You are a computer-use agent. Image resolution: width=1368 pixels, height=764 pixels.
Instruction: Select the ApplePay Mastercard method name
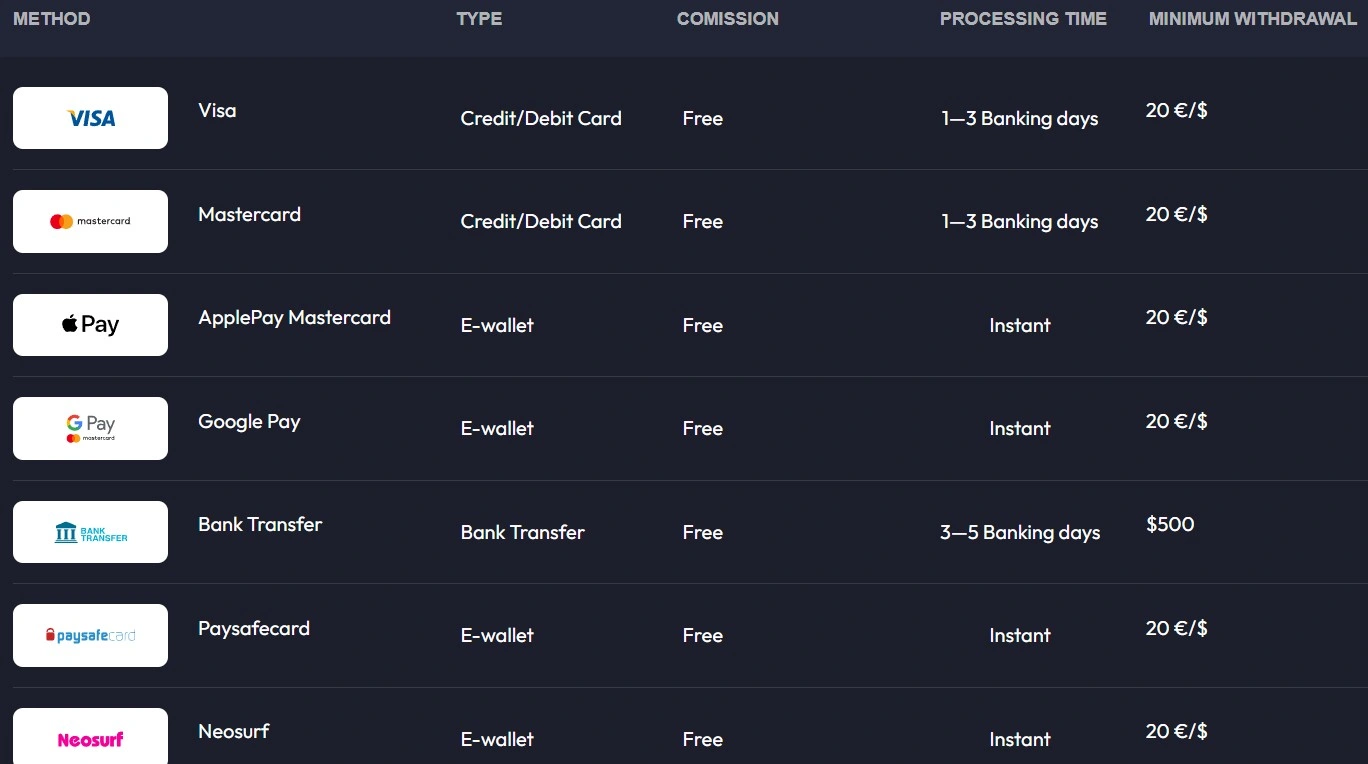294,318
